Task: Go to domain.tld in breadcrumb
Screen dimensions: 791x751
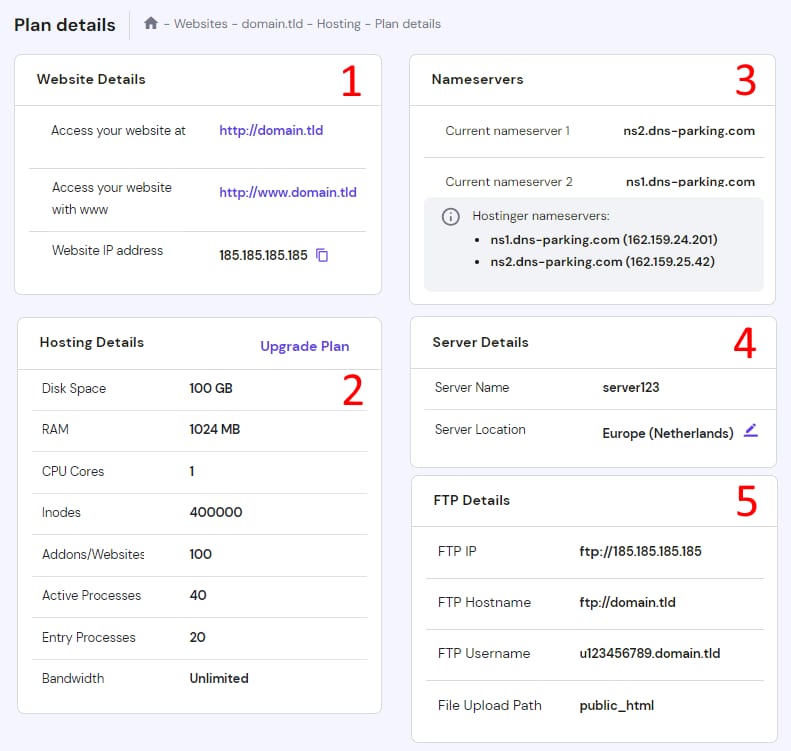Action: pyautogui.click(x=272, y=24)
